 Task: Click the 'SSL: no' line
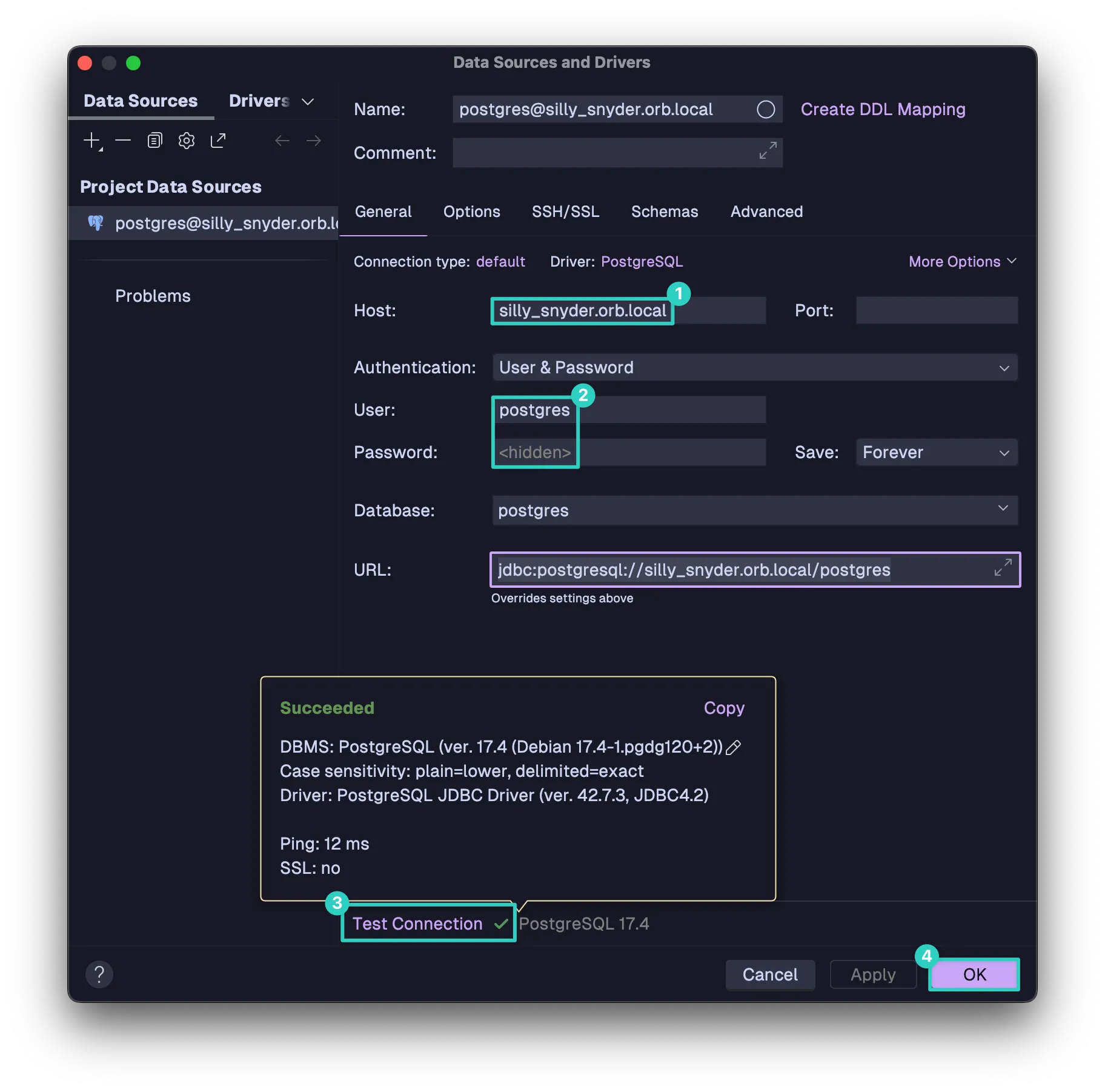(310, 868)
